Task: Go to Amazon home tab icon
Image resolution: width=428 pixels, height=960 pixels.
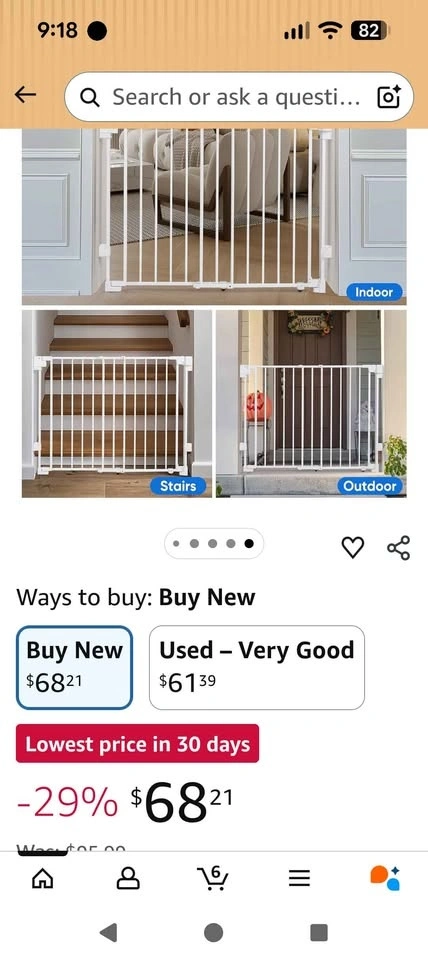Action: point(42,879)
